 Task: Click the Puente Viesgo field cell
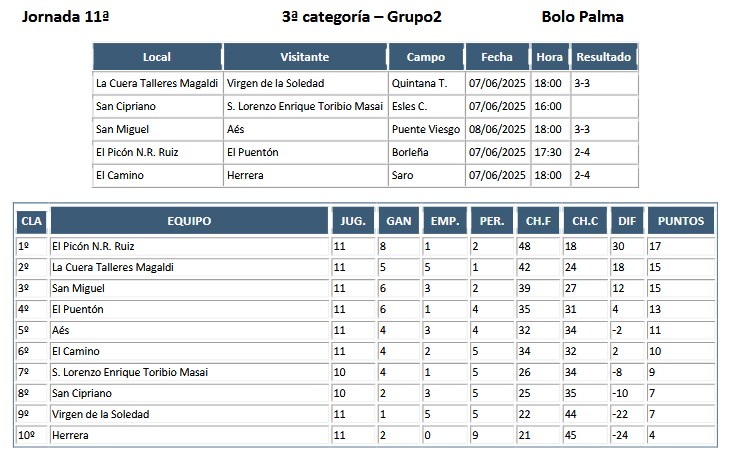[426, 129]
